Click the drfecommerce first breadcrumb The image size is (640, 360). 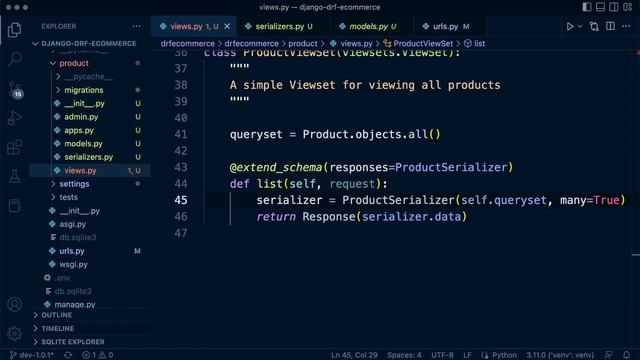tap(187, 44)
